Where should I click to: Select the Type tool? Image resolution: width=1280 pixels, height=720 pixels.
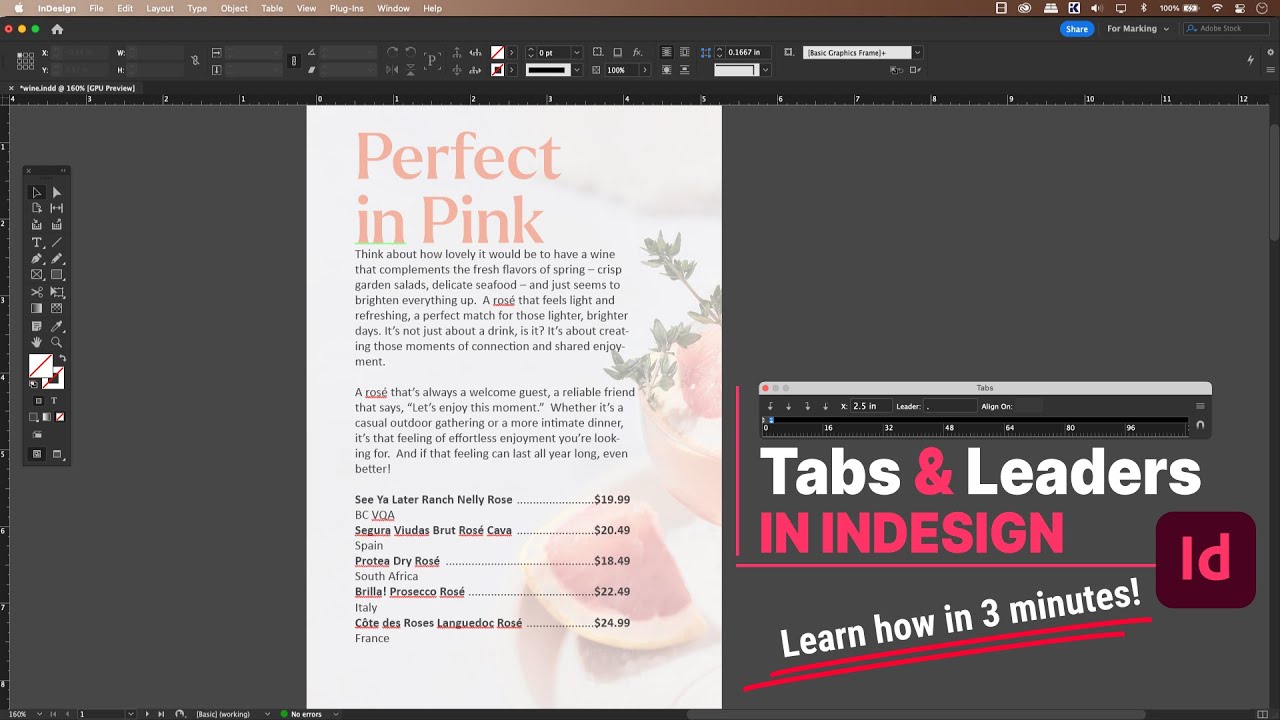(37, 242)
